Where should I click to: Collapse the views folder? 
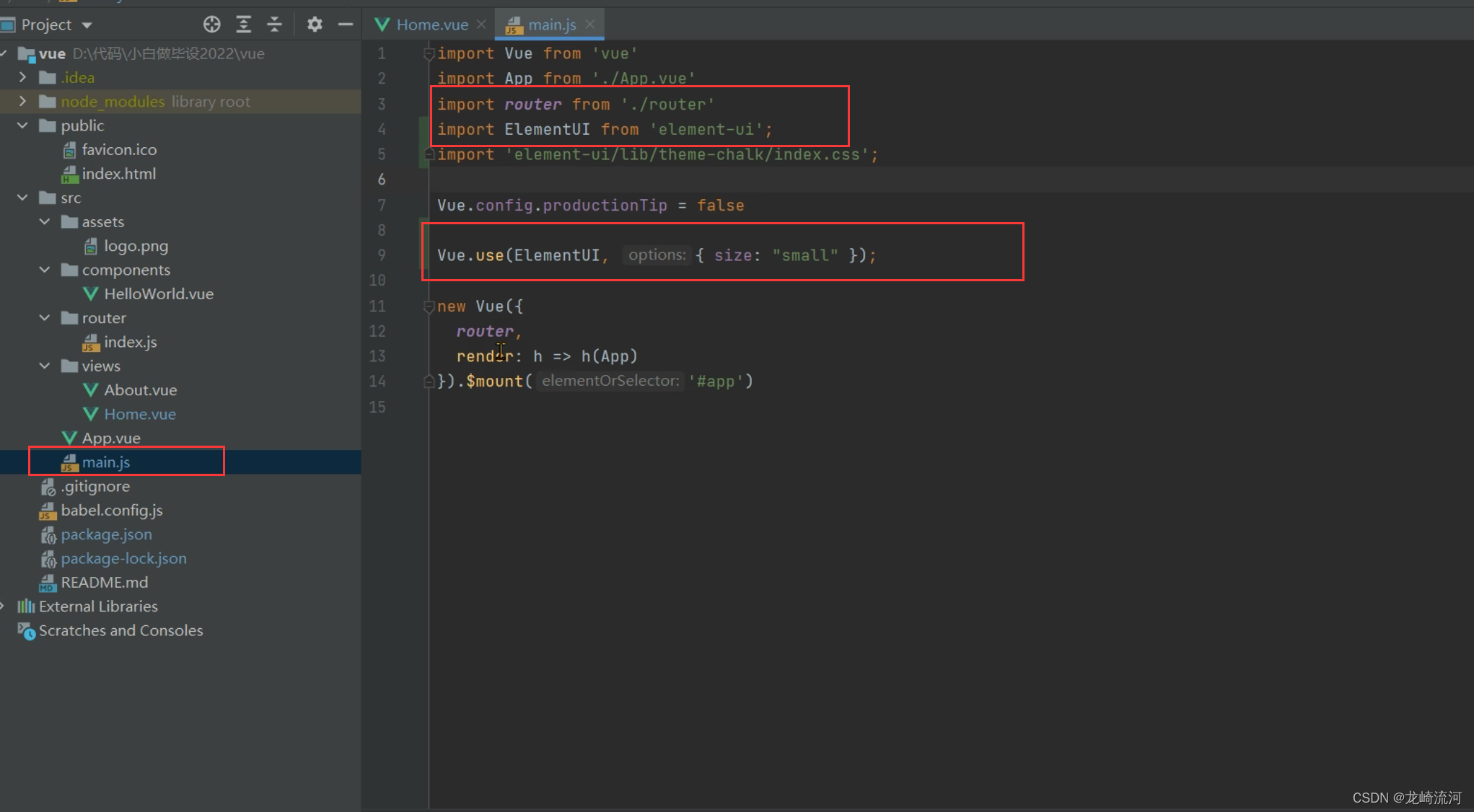pos(45,366)
